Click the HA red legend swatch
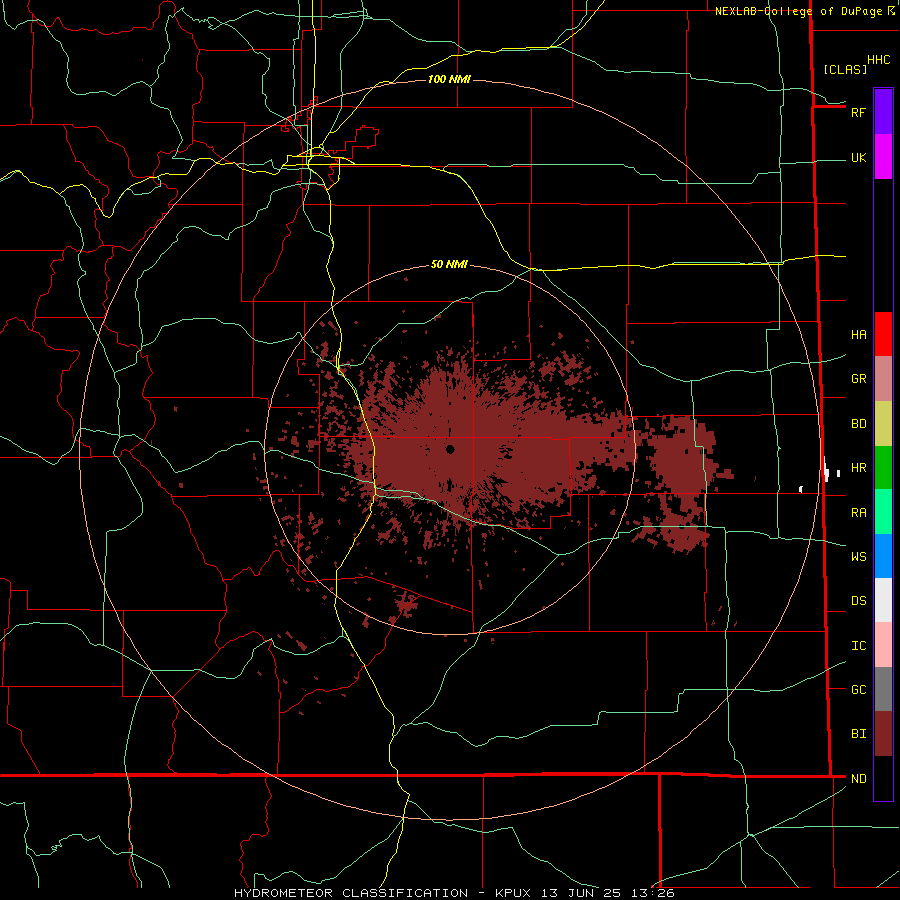The image size is (900, 900). point(883,334)
